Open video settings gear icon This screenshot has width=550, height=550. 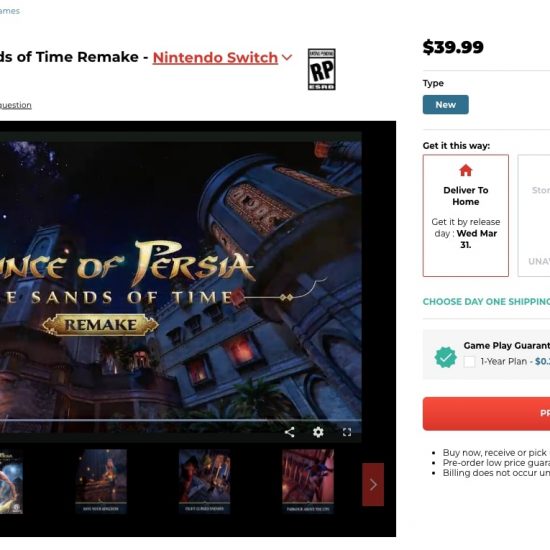(x=318, y=432)
